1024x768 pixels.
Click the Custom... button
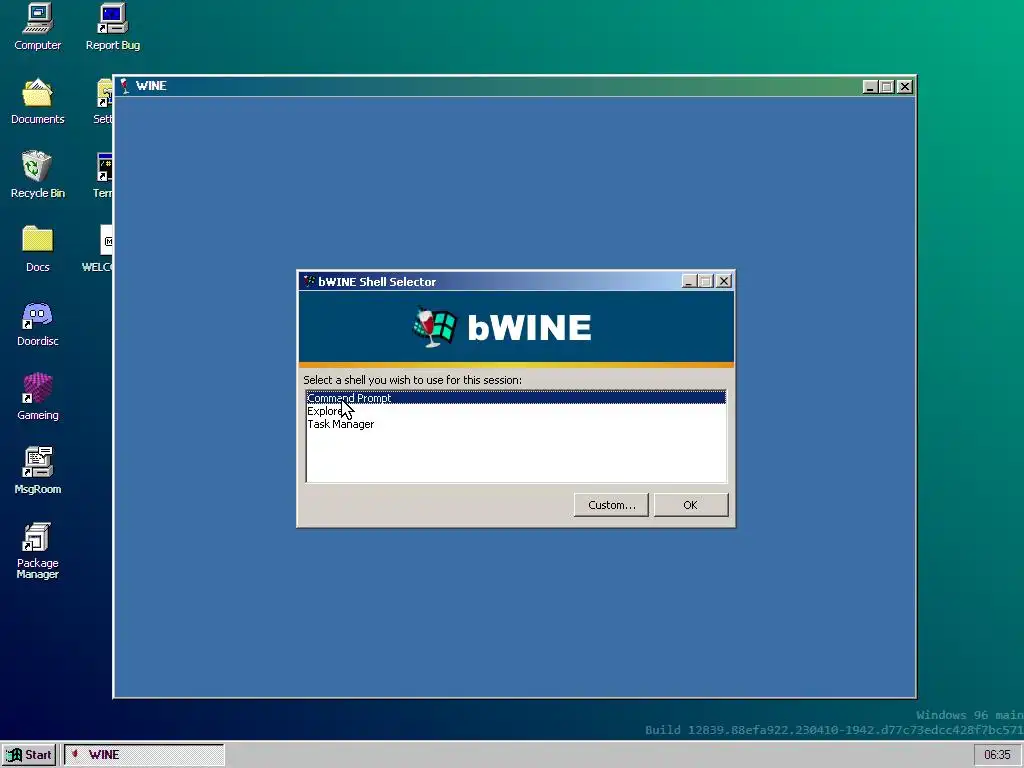[x=611, y=505]
